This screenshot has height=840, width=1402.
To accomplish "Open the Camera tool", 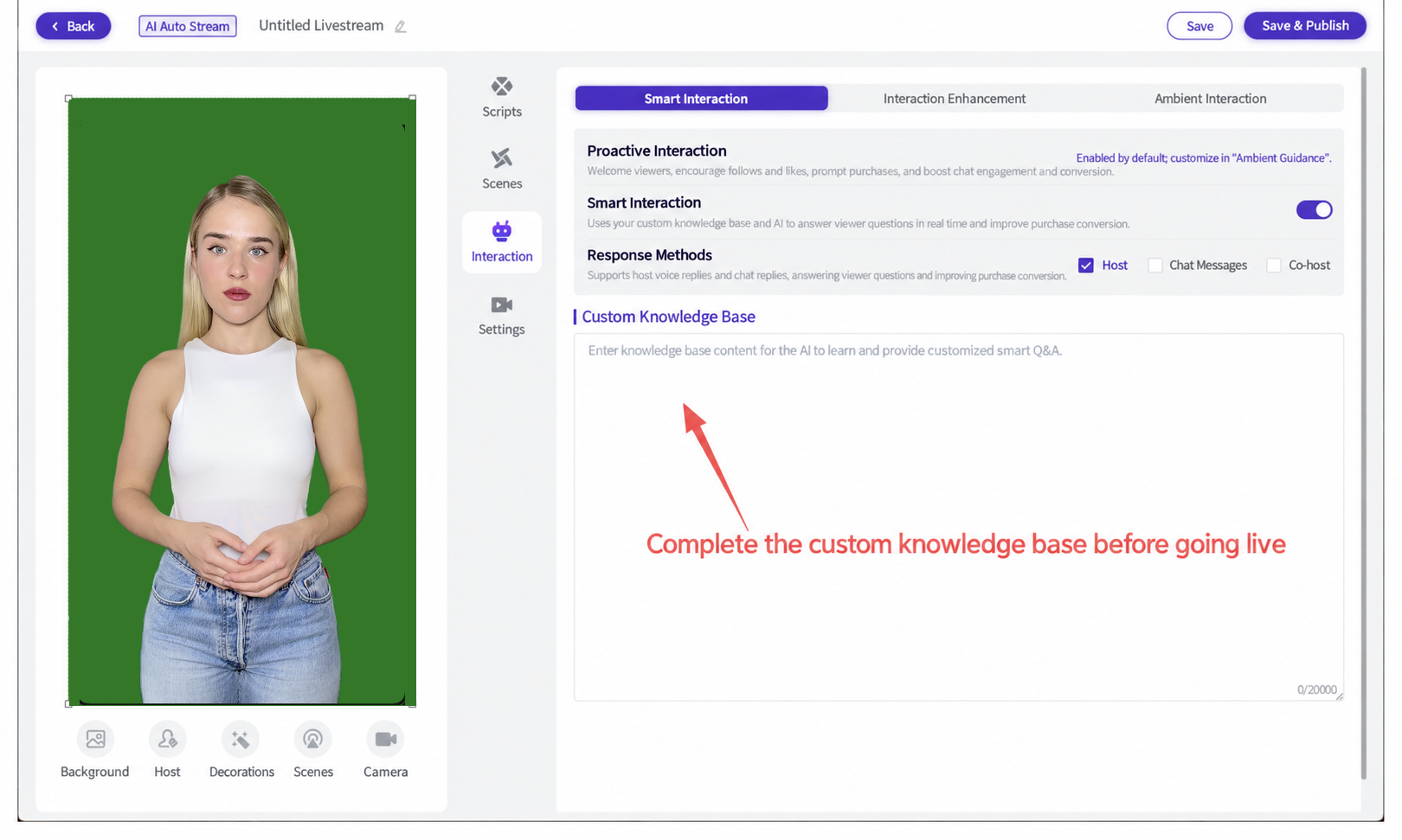I will pos(385,750).
